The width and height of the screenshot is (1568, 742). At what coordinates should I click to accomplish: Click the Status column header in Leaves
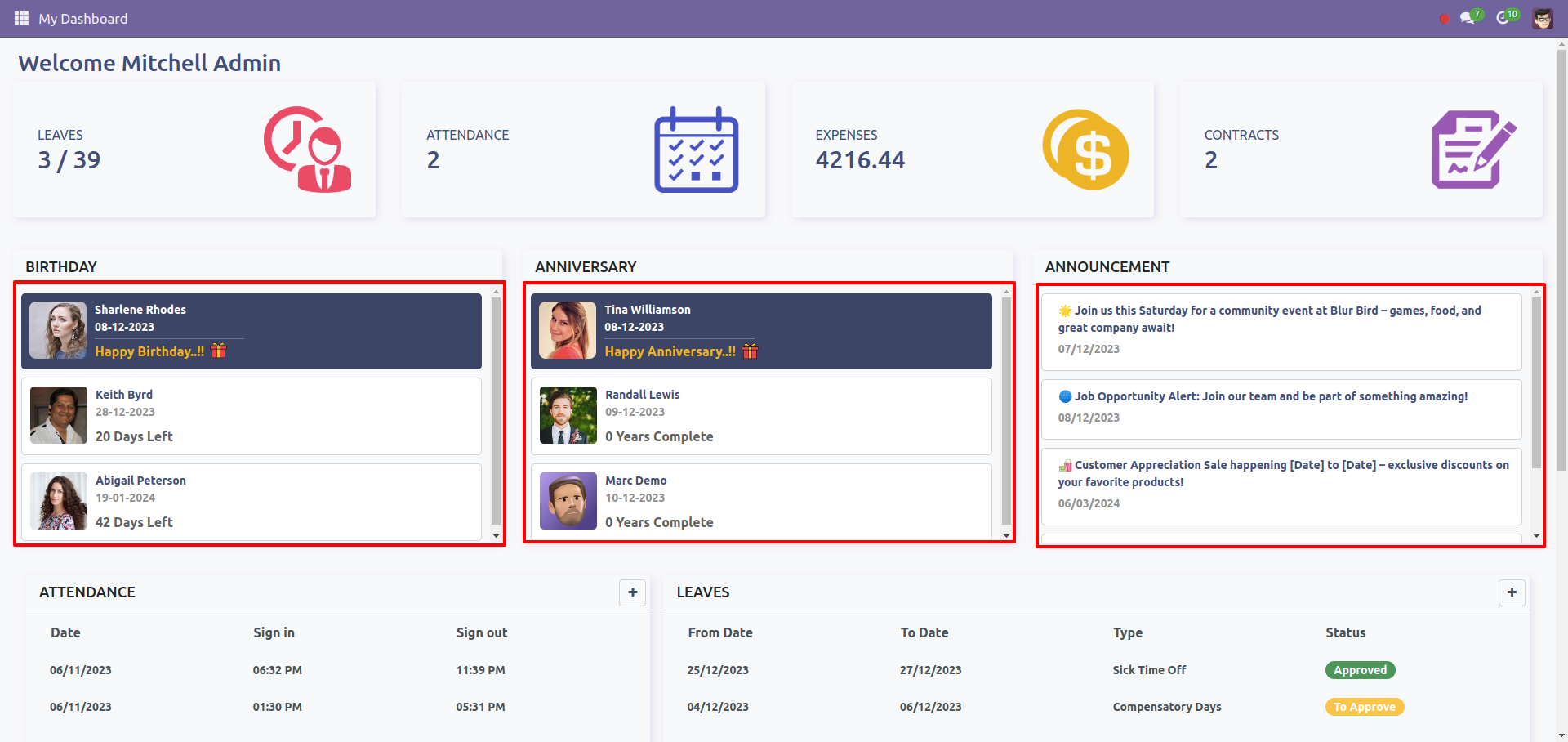[x=1345, y=632]
